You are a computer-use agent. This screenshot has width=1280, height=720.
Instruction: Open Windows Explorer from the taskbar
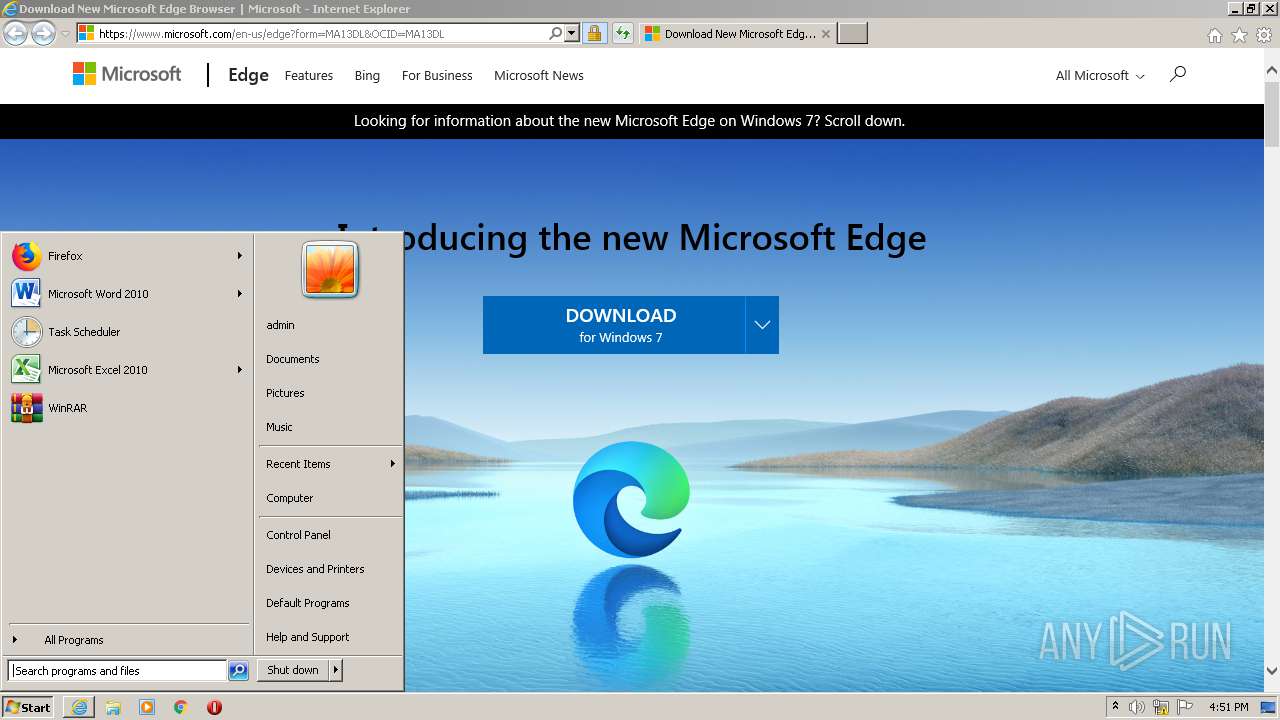point(113,707)
